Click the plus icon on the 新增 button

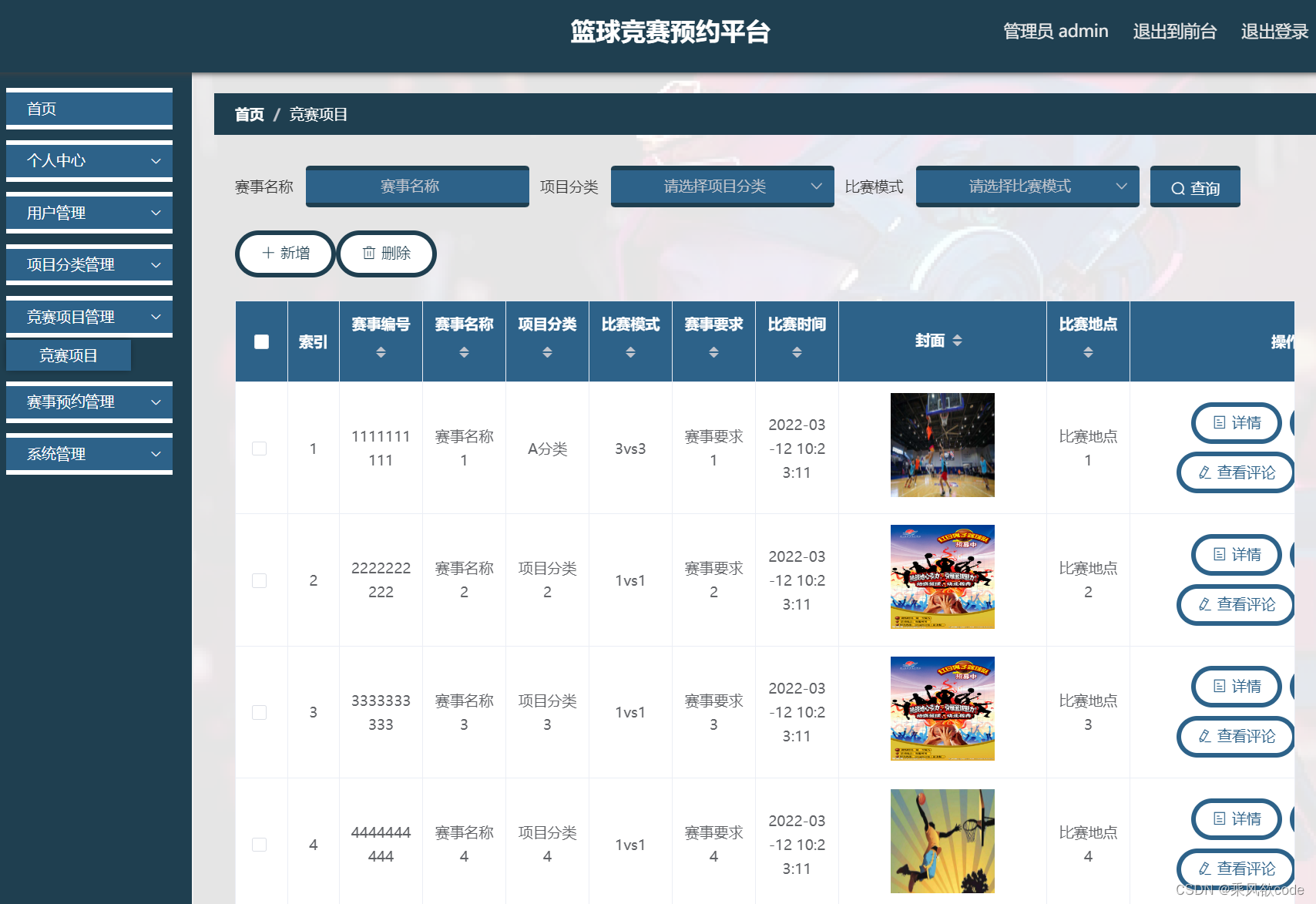tap(268, 254)
